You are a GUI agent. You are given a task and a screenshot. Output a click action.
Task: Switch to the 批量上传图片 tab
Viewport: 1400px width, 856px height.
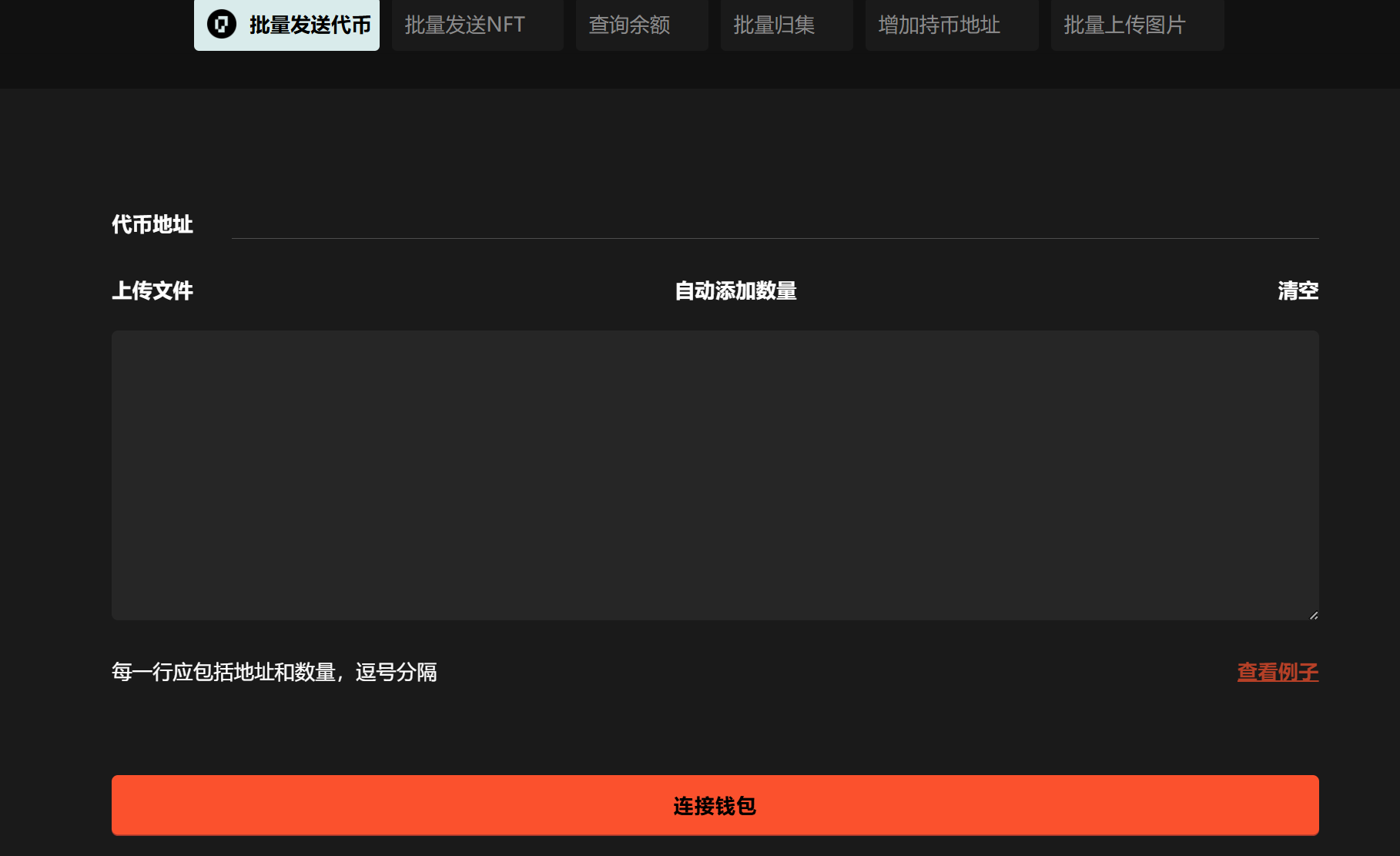pyautogui.click(x=1137, y=25)
